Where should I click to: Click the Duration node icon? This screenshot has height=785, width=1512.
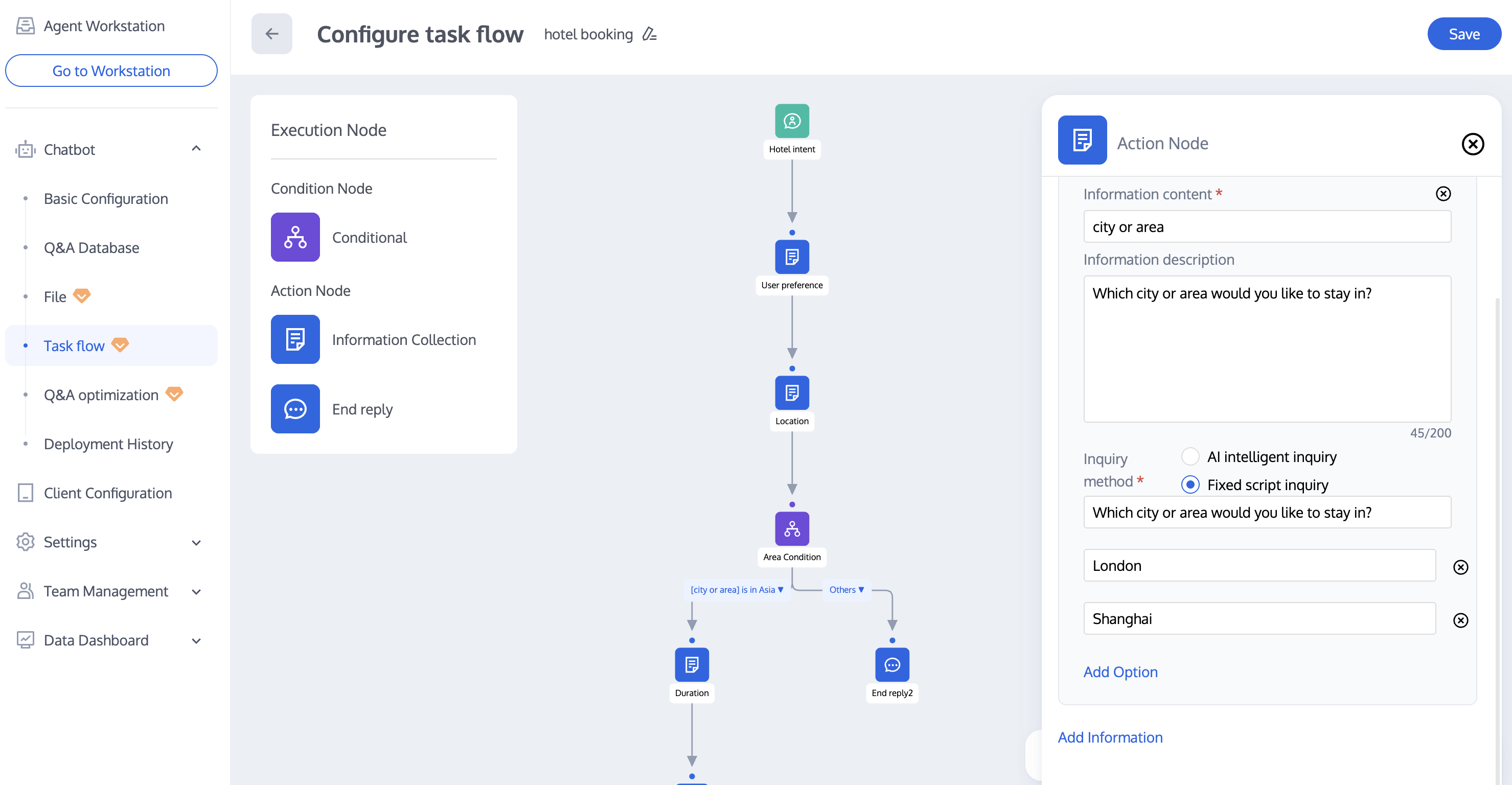tap(692, 664)
